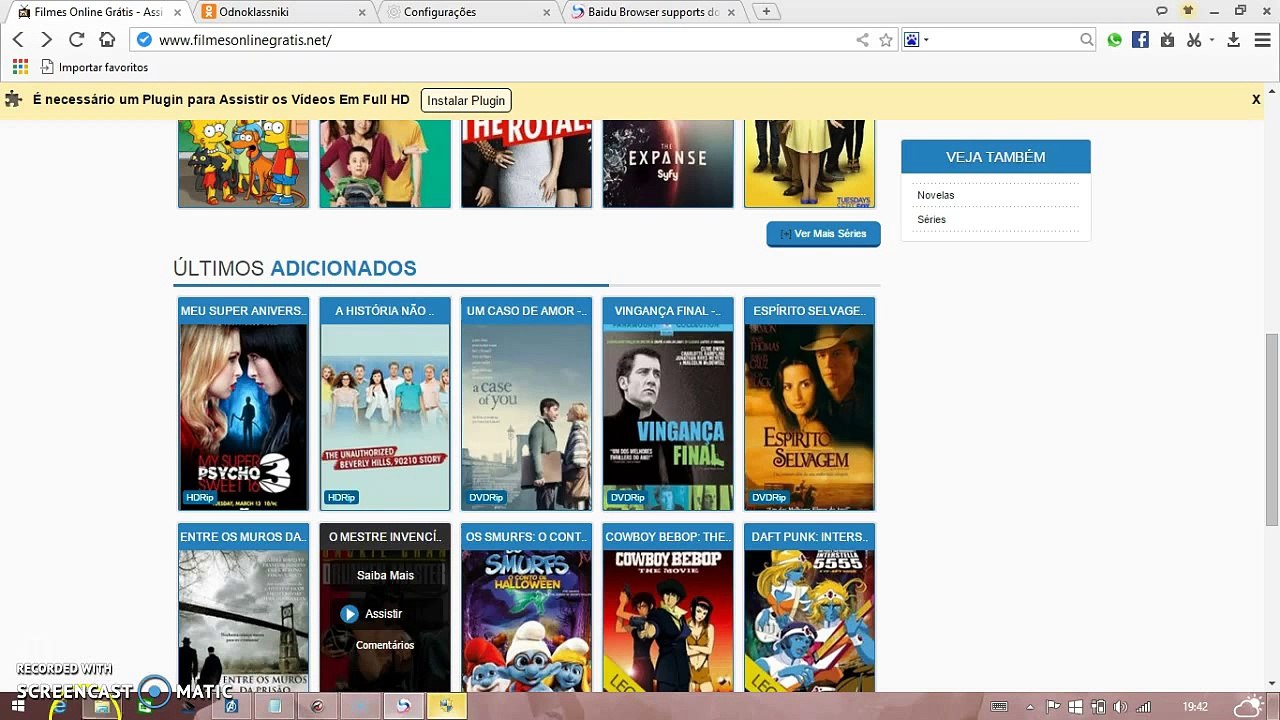This screenshot has height=720, width=1280.
Task: Open a new tab with plus button
Action: pos(766,12)
